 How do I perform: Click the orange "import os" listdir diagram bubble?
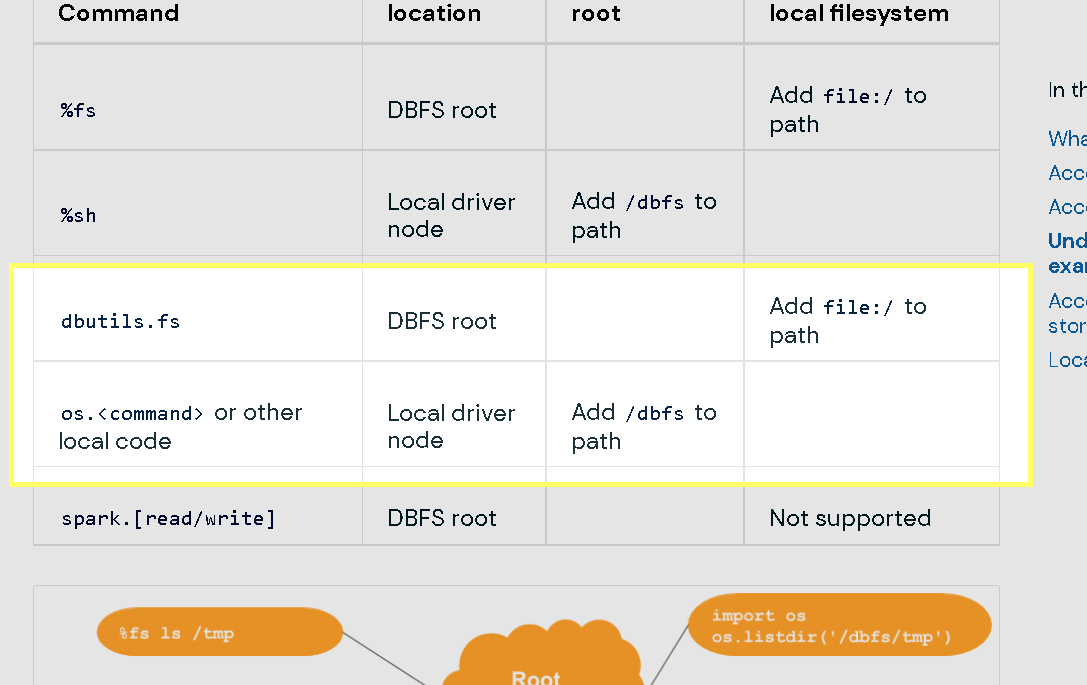[838, 626]
